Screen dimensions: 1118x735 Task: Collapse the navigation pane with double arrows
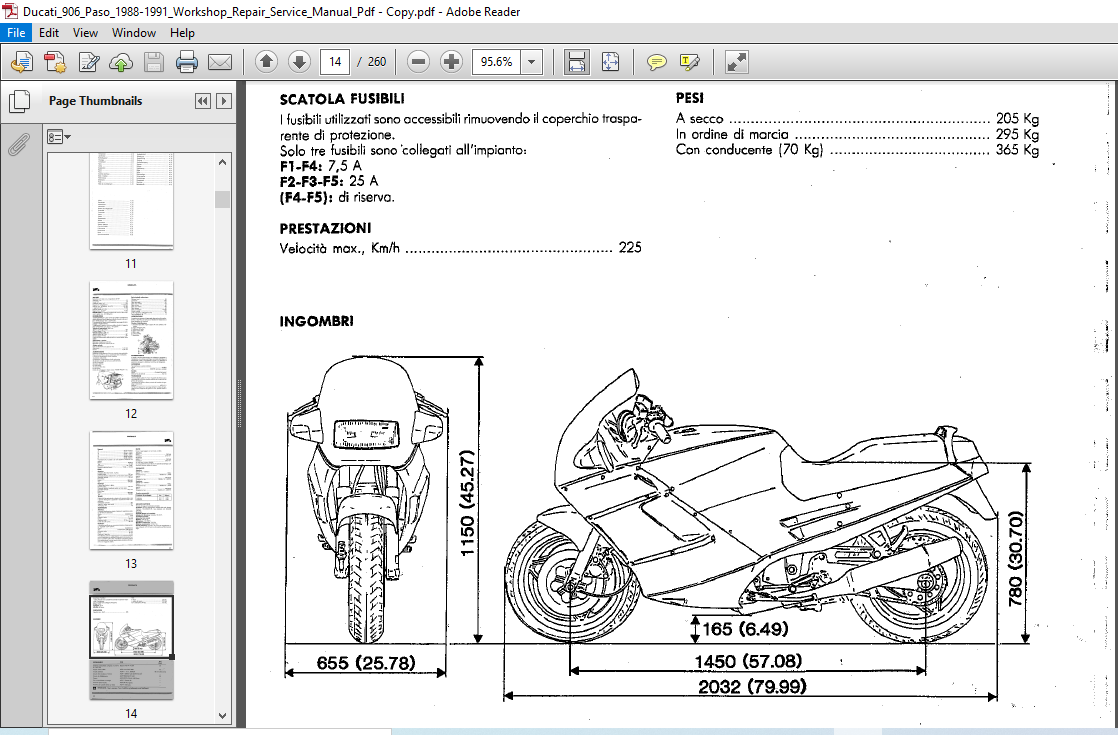tap(202, 101)
